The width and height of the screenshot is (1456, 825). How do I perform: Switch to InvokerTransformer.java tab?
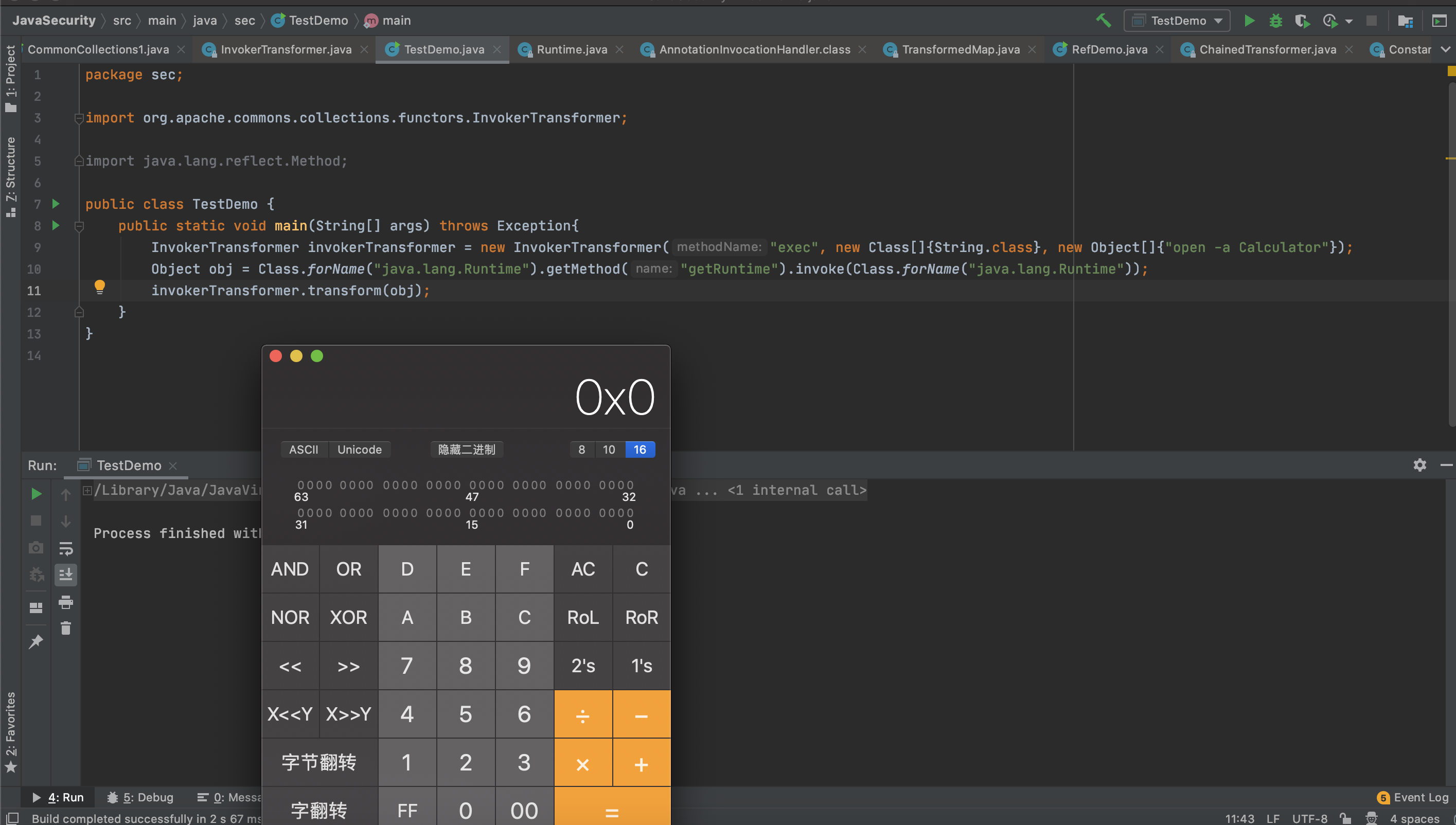(x=286, y=49)
